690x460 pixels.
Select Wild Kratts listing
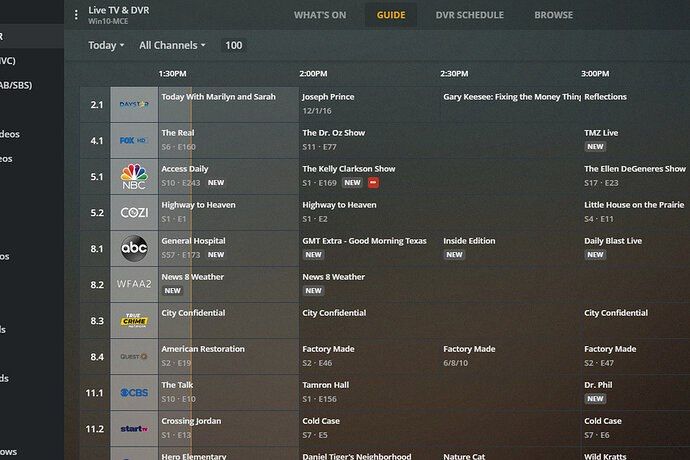pyautogui.click(x=636, y=454)
